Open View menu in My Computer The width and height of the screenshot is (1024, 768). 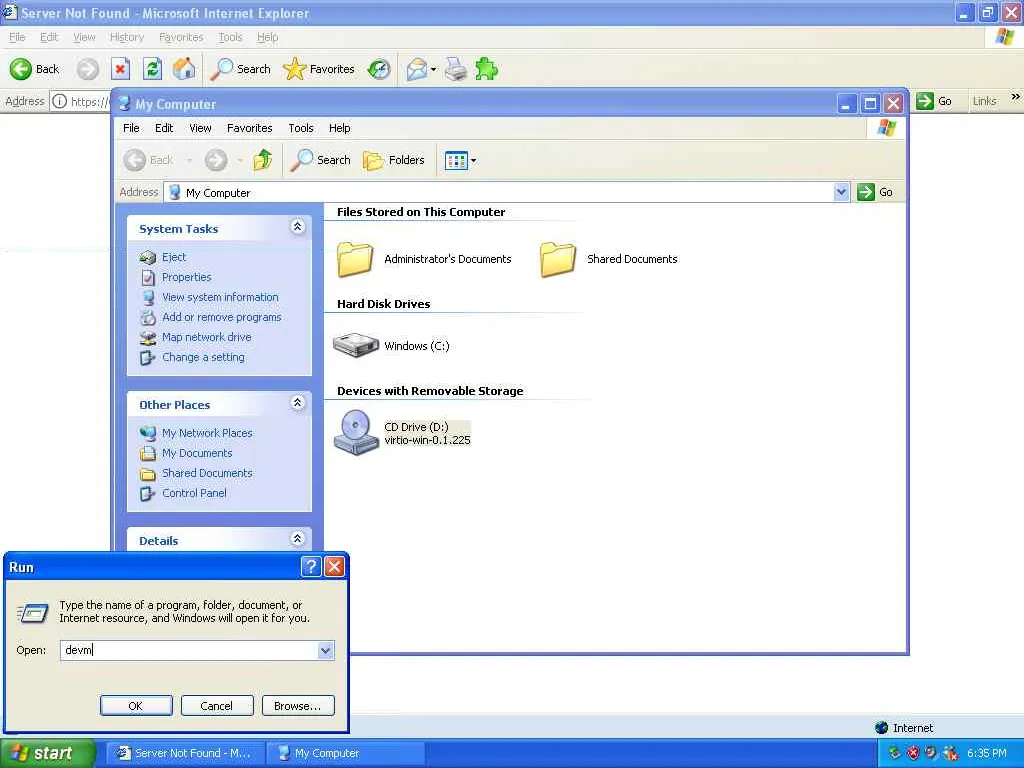click(x=200, y=128)
